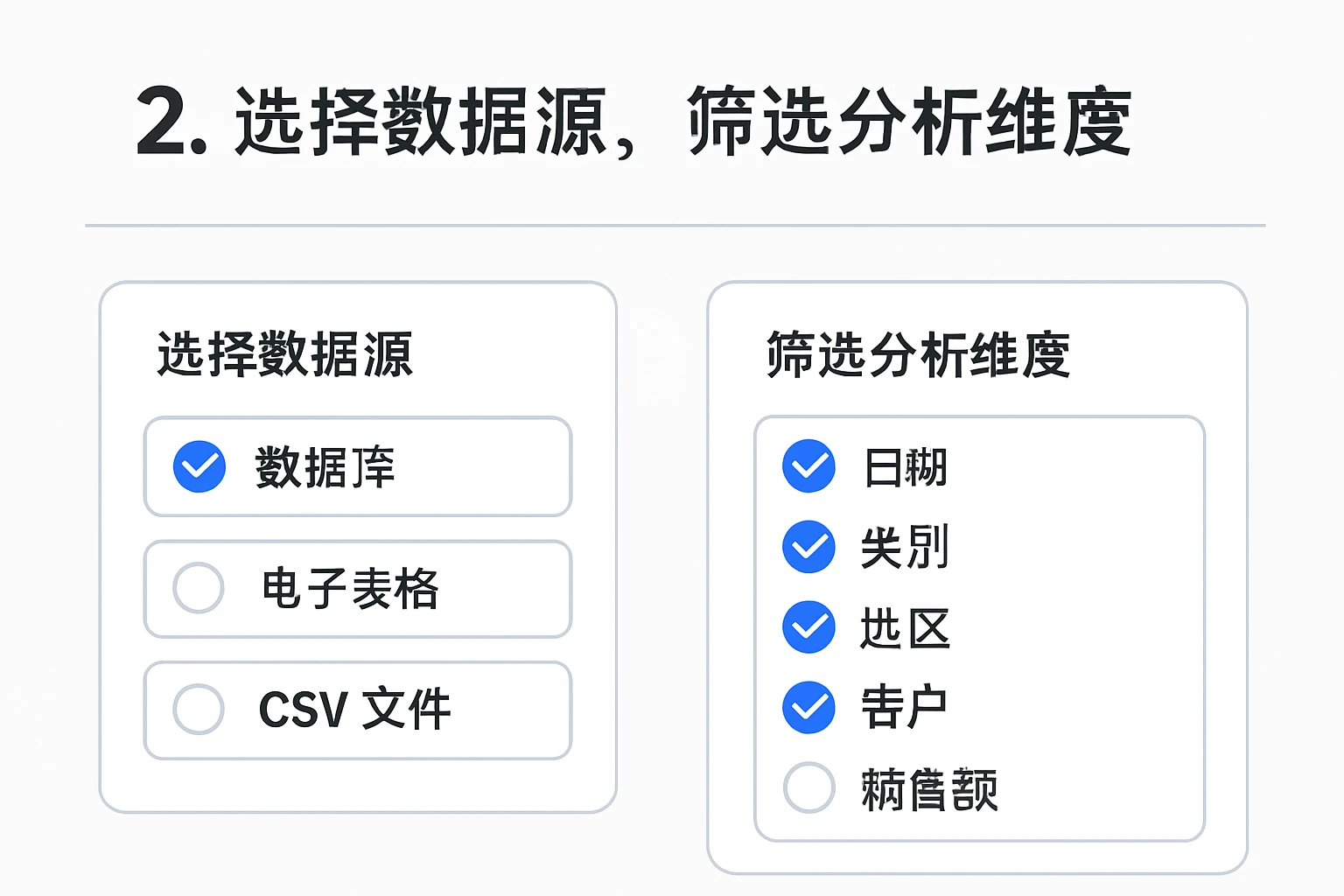
Task: Toggle the blue checkmark next to 类别
Action: [x=808, y=547]
